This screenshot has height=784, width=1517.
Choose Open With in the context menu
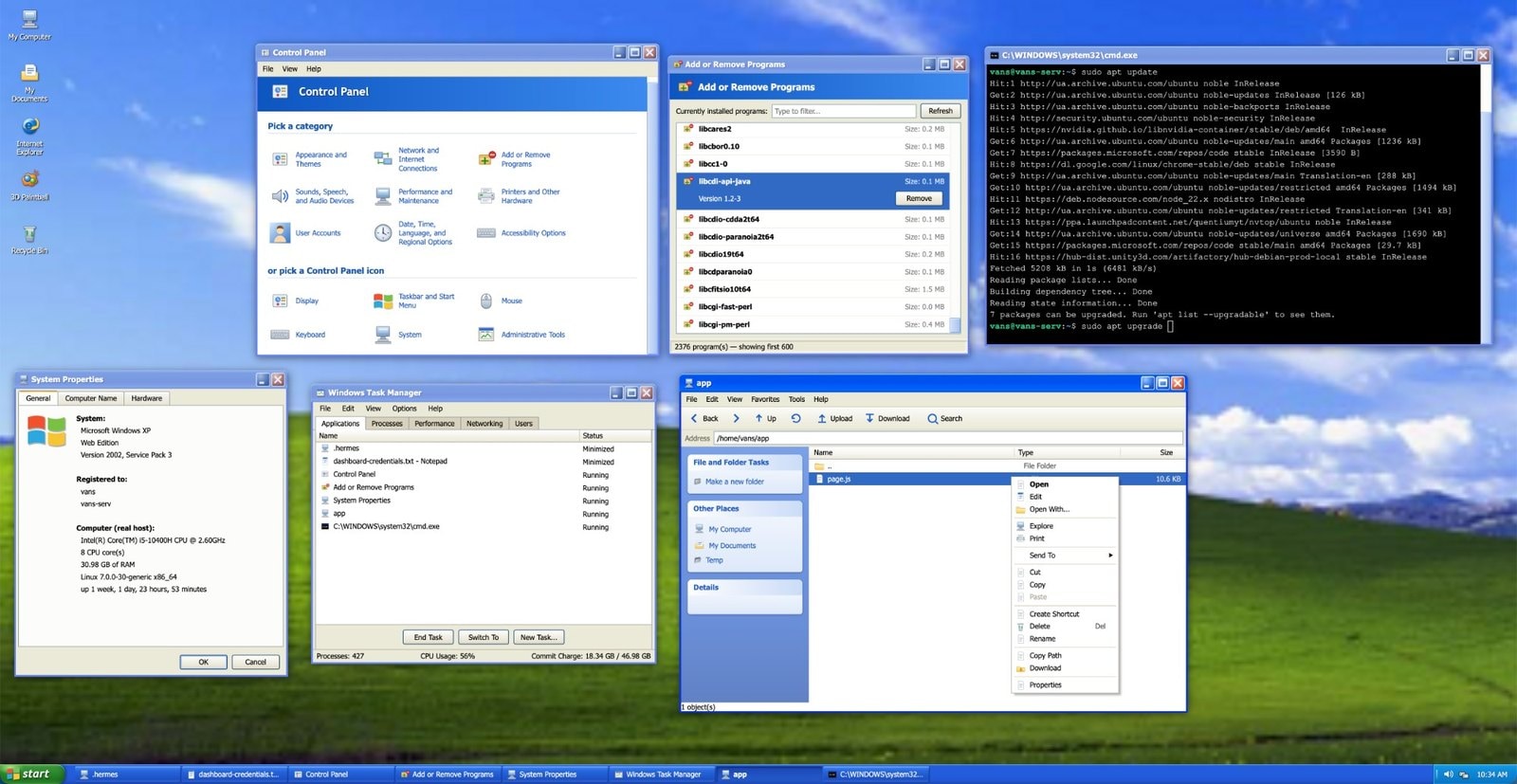[1066, 509]
